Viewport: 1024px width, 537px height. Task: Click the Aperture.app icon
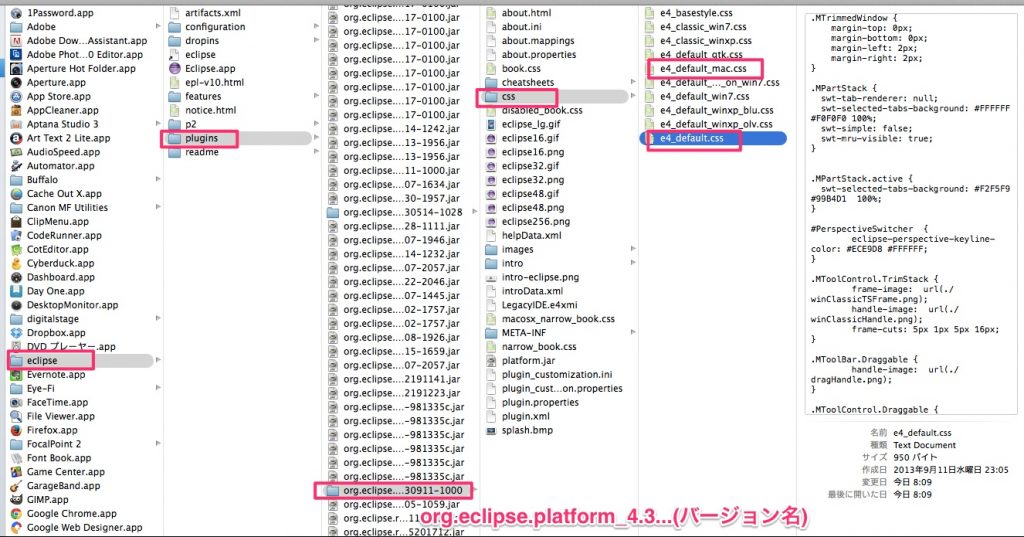click(16, 82)
